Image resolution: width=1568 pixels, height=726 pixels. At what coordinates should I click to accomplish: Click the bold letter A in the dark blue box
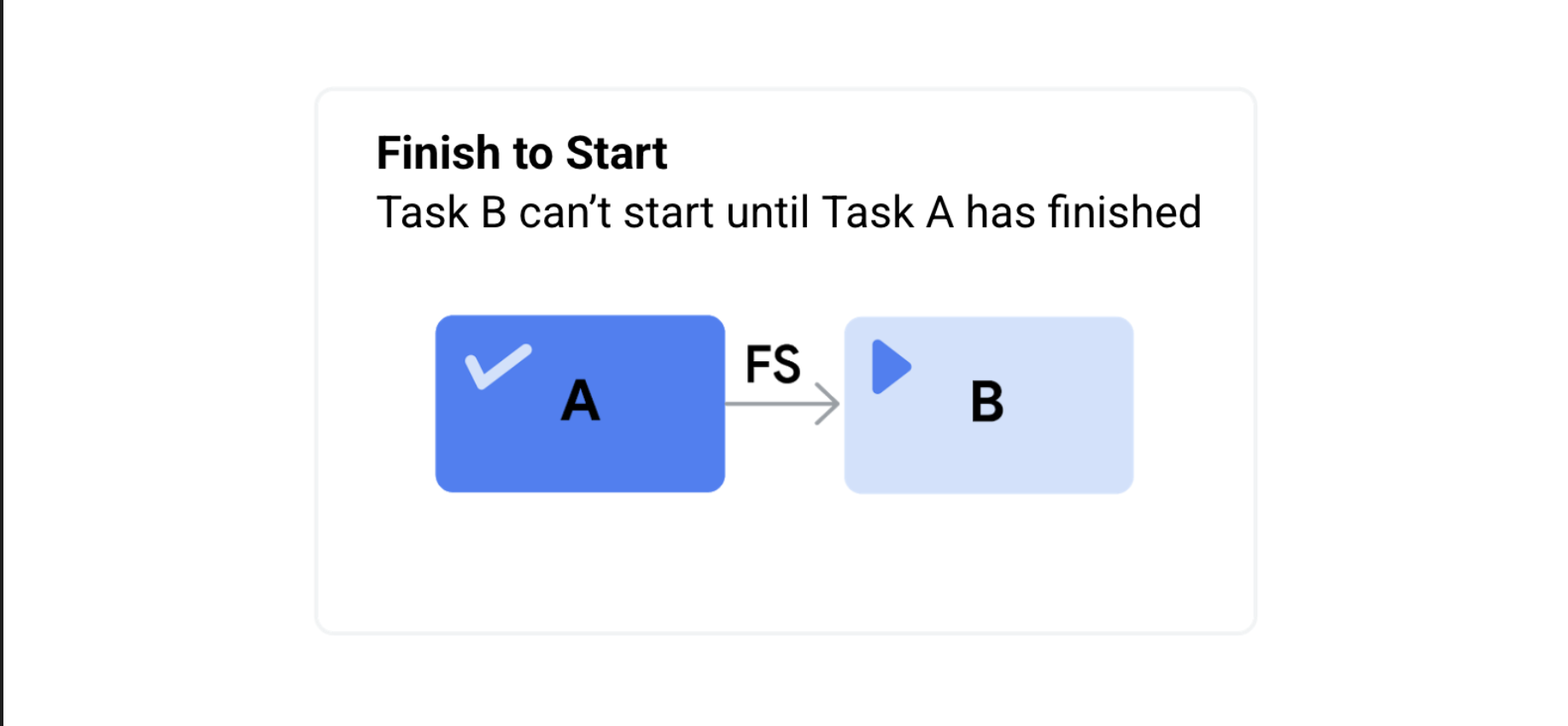coord(581,401)
